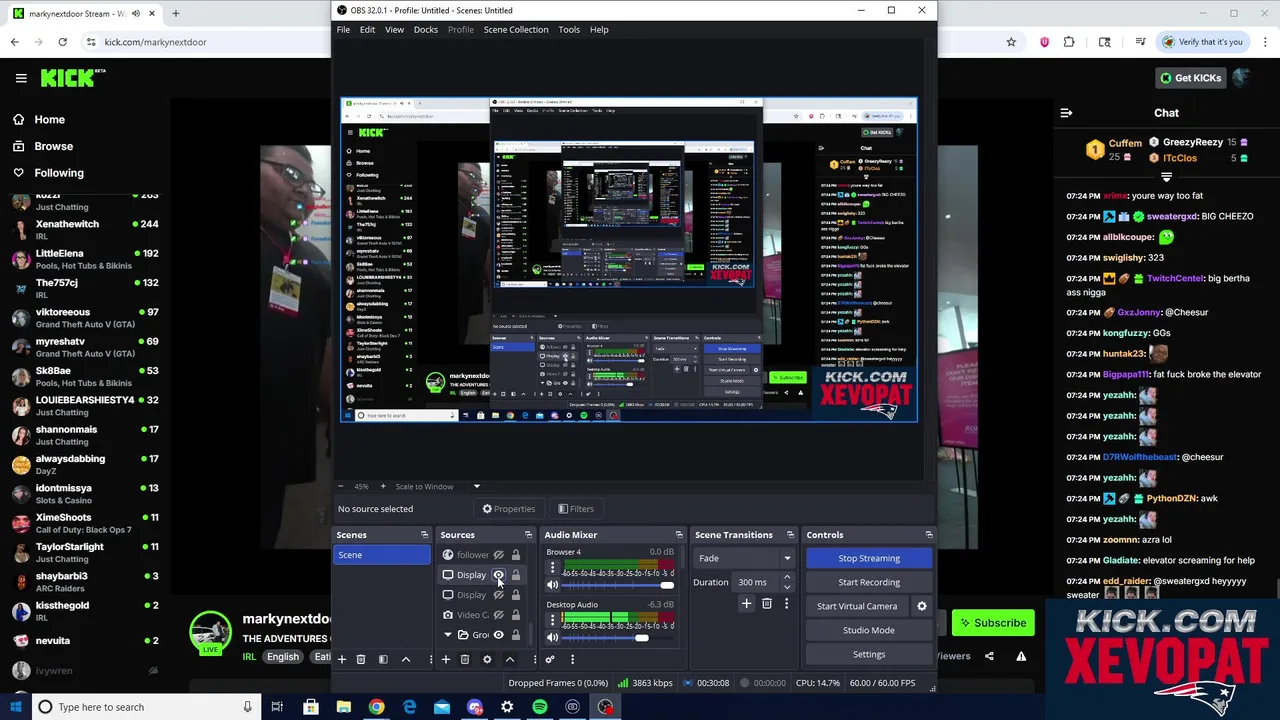1280x720 pixels.
Task: Open Docks menu in OBS
Action: point(426,29)
